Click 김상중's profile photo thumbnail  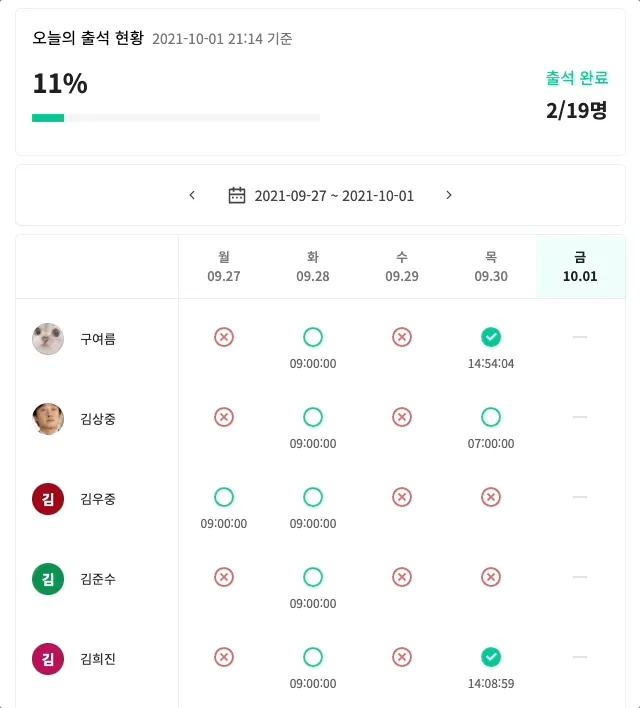48,418
